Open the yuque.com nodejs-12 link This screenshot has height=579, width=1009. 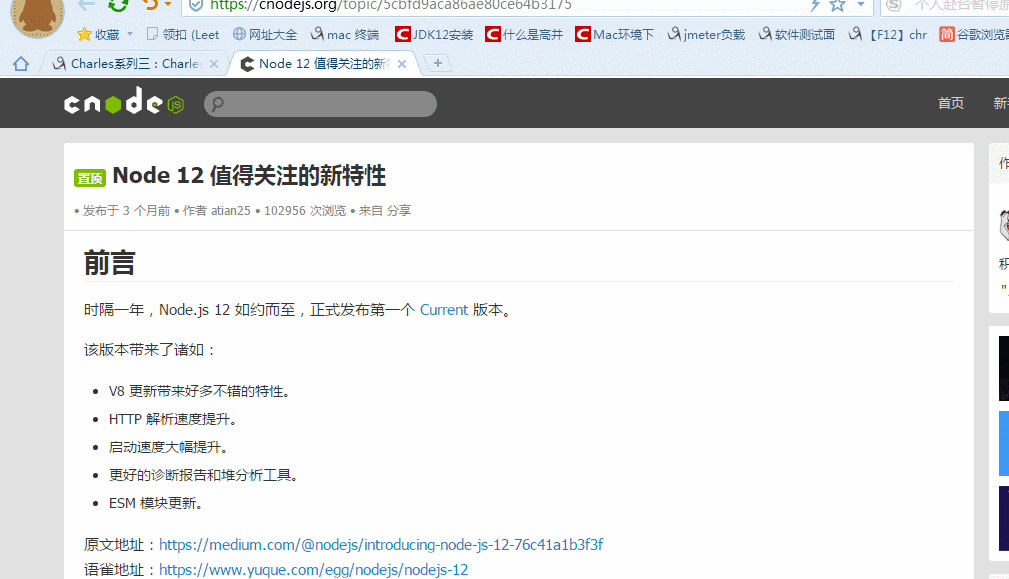[313, 570]
